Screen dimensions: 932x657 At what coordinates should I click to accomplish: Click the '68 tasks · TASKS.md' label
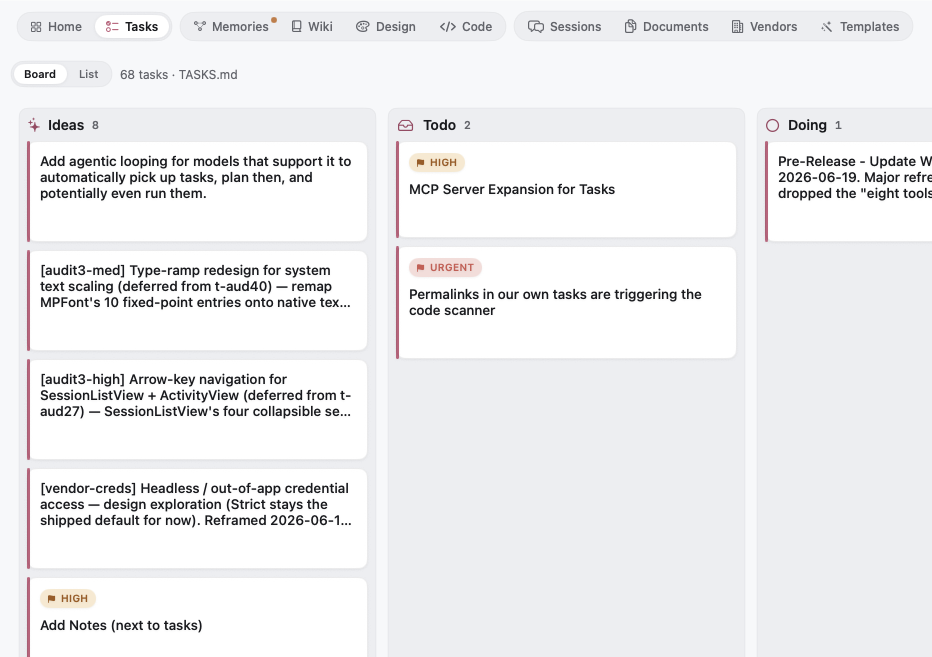(x=179, y=75)
